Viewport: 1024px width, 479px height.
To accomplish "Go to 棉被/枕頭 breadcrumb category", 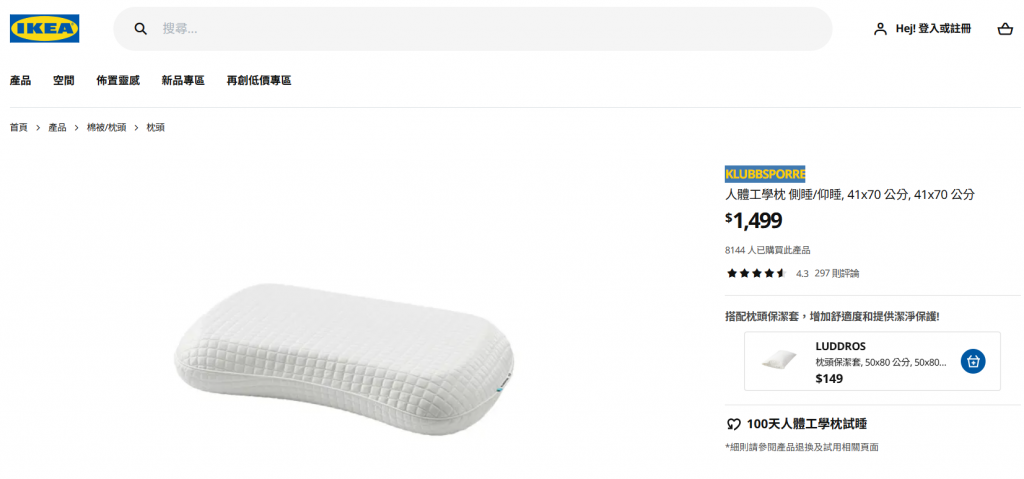I will click(x=106, y=128).
